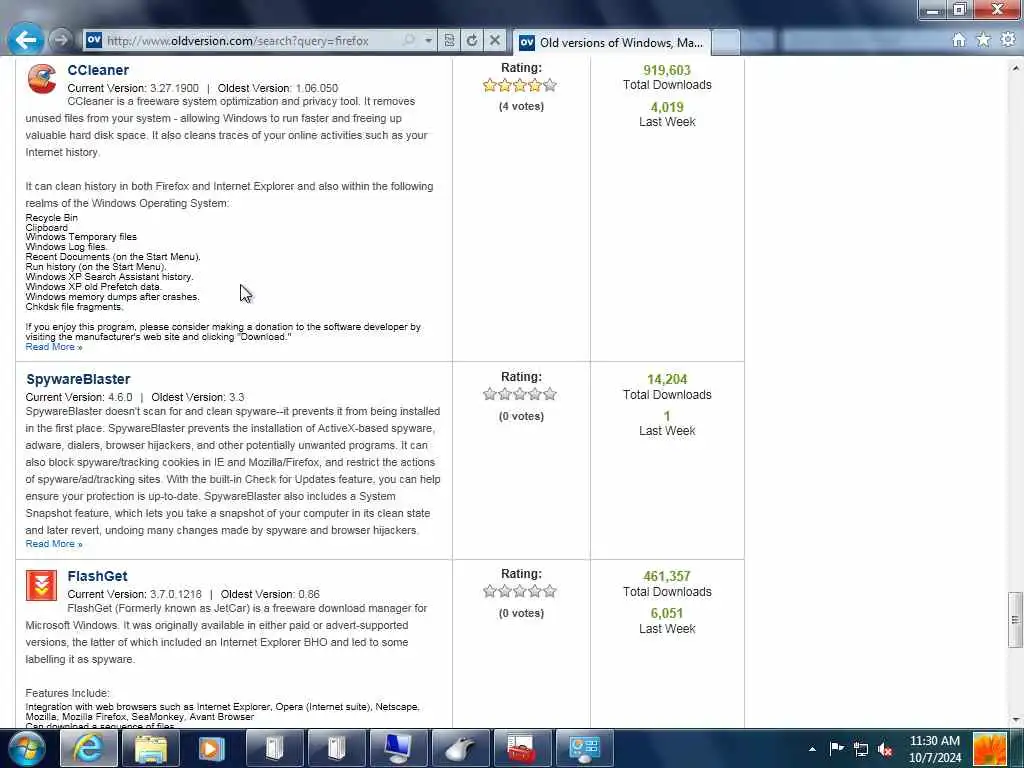The image size is (1024, 768).
Task: Click the scrollbar down arrow
Action: (1016, 720)
